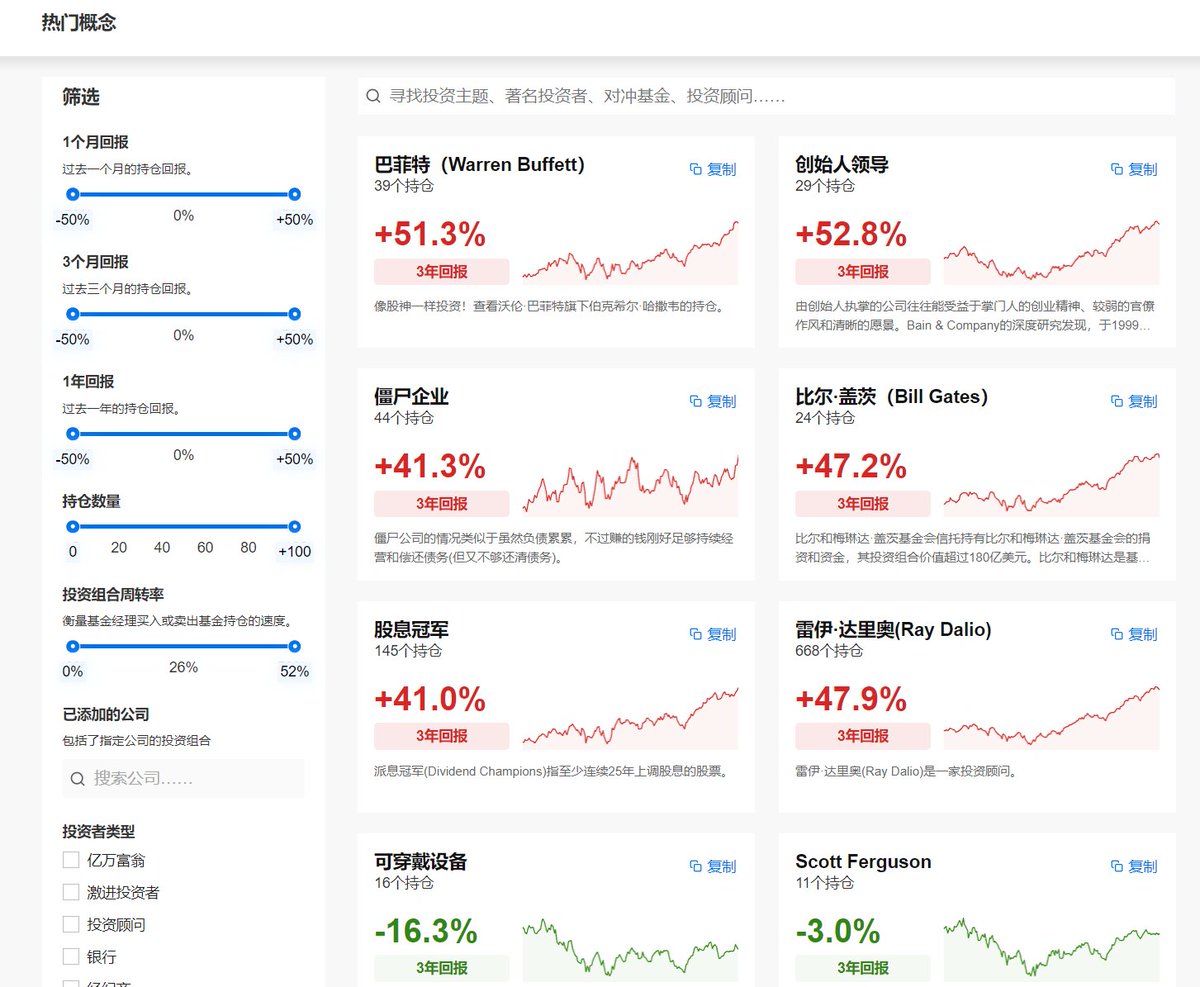
Task: Click left handle of 投资组合周转率 slider
Action: click(73, 646)
